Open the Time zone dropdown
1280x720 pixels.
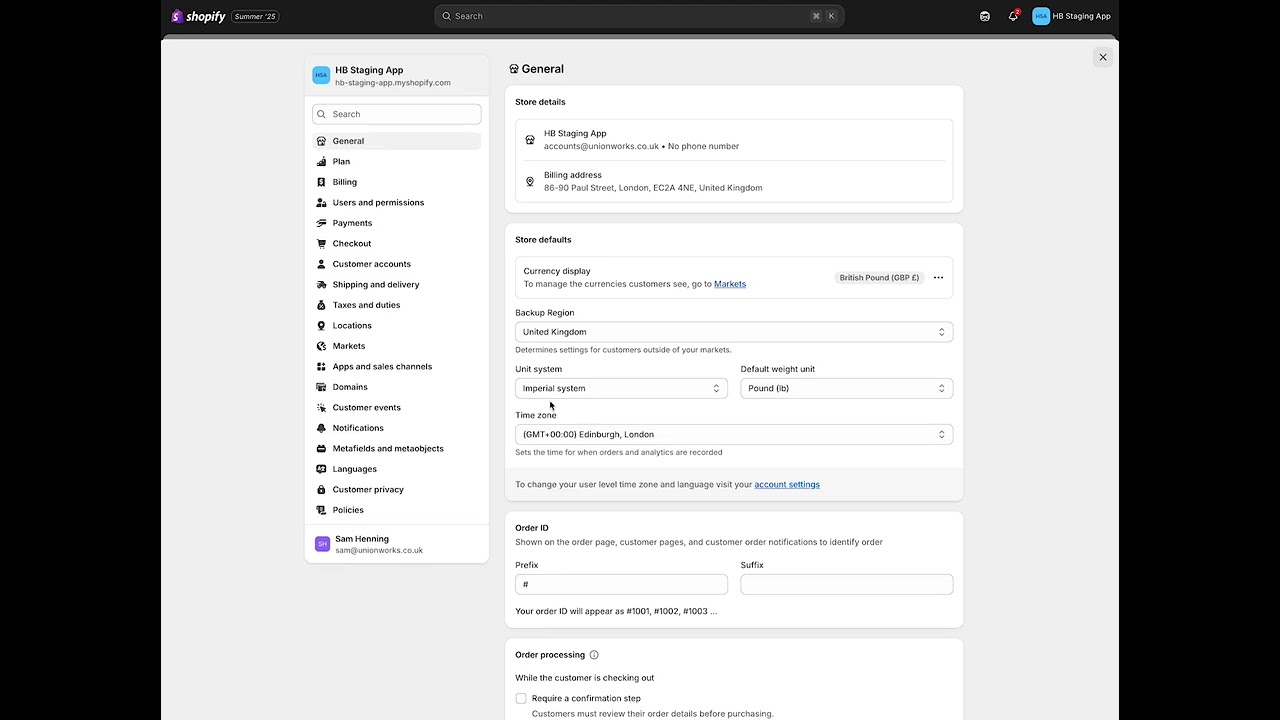point(734,434)
